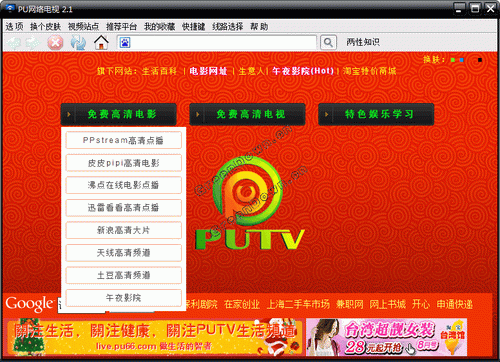Click the red stop loading icon
This screenshot has height=362, width=500.
tap(55, 43)
